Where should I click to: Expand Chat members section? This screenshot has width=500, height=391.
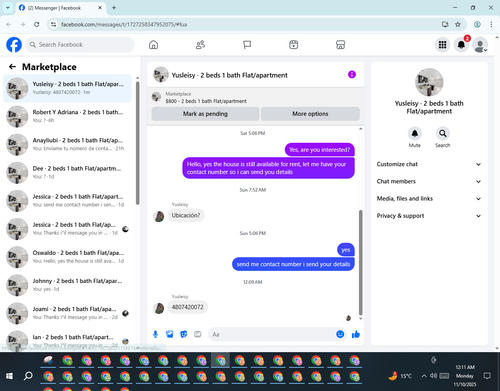pyautogui.click(x=429, y=181)
